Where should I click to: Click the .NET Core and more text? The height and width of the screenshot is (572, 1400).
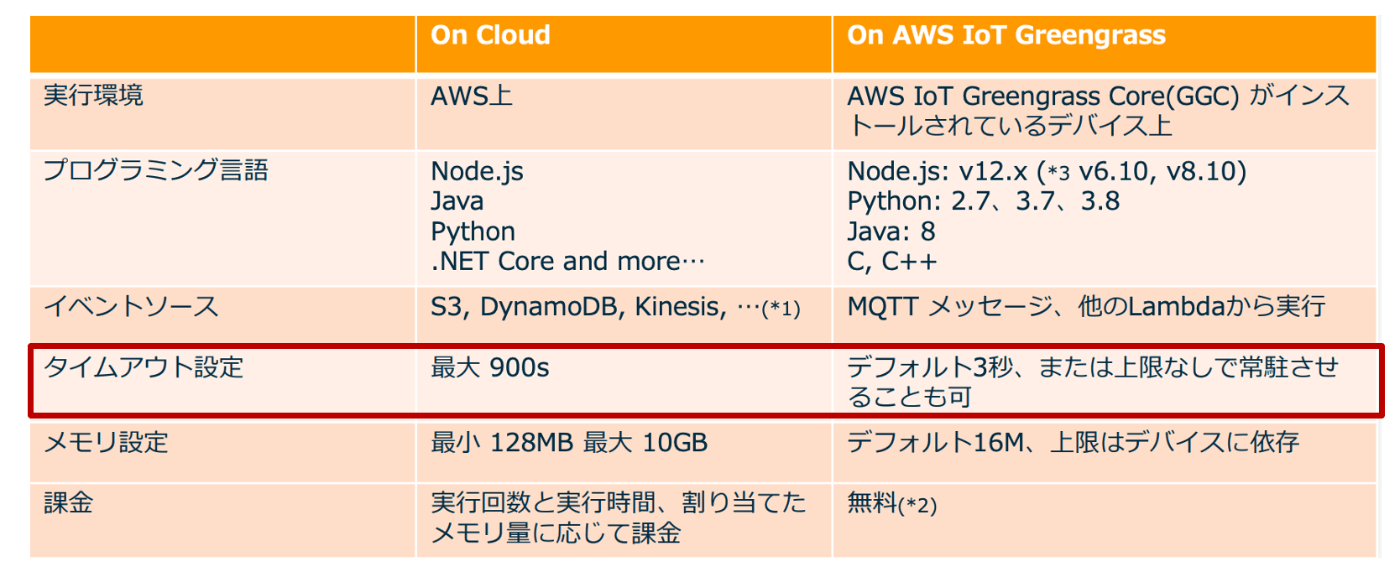[x=568, y=261]
